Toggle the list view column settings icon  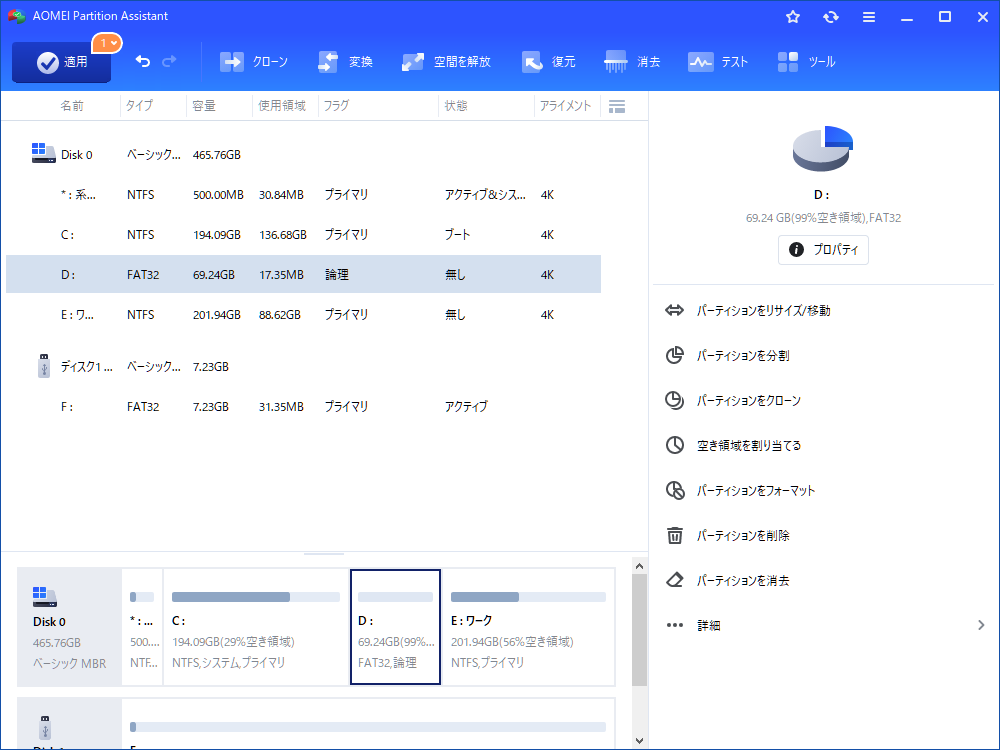pyautogui.click(x=617, y=107)
